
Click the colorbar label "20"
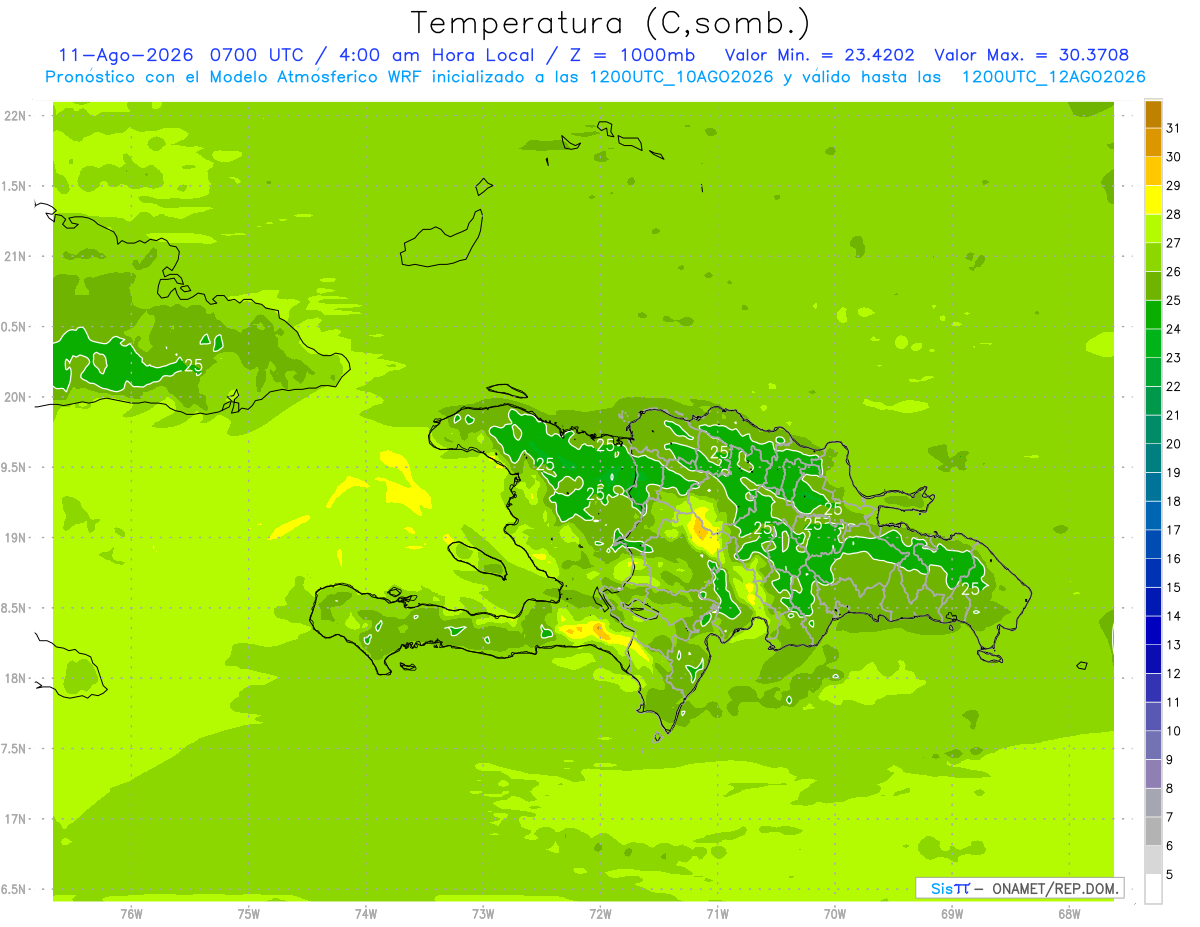tap(1173, 444)
